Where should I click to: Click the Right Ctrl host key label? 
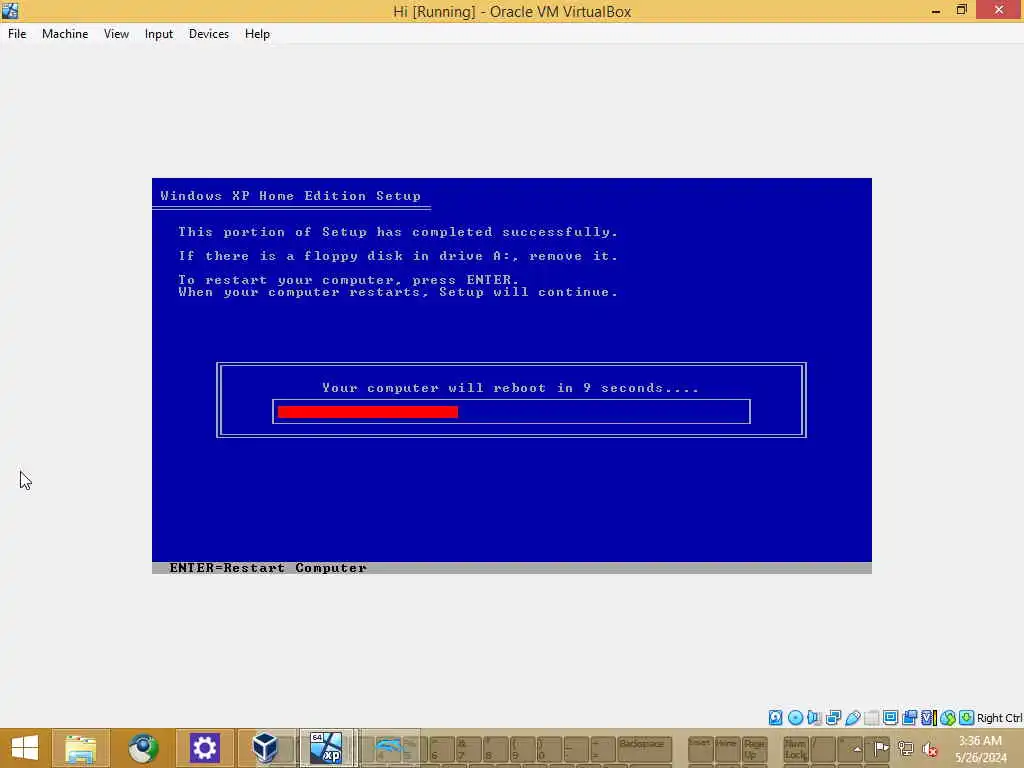(x=999, y=718)
